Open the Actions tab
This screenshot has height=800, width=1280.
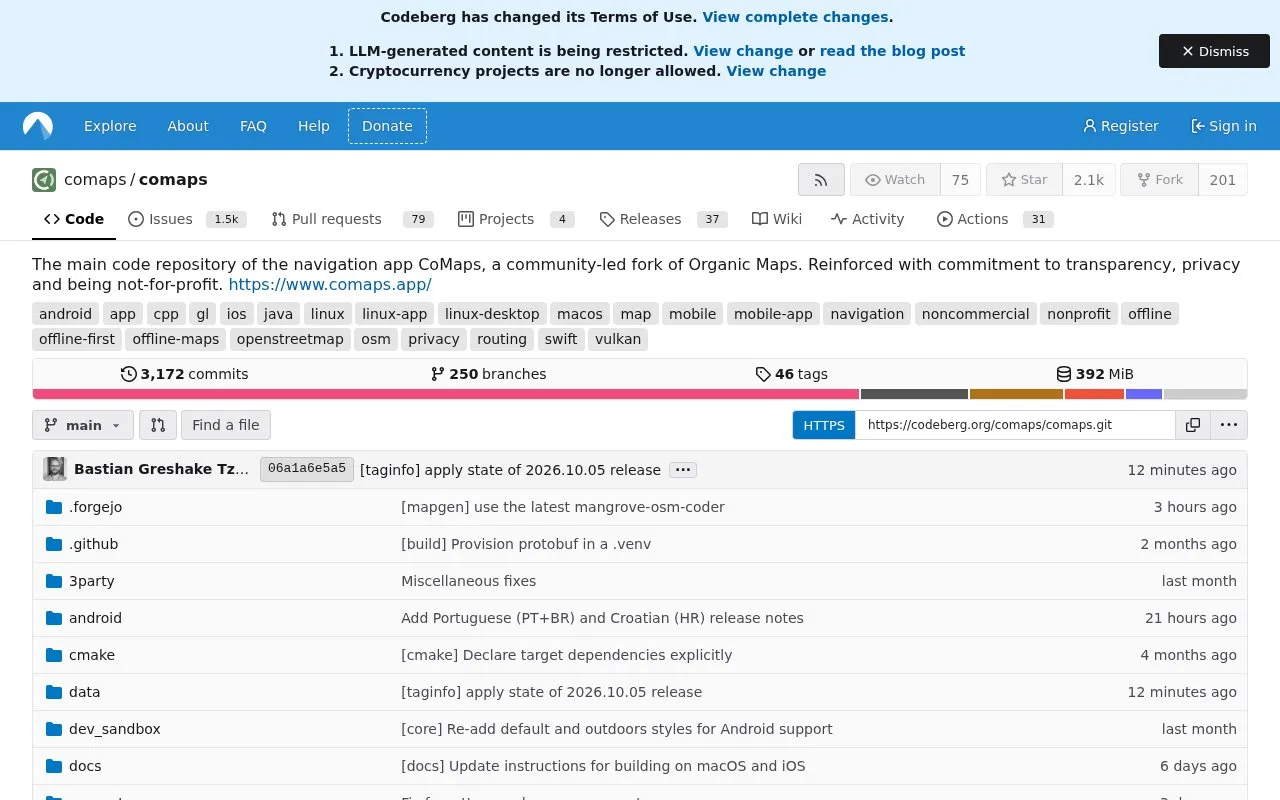[995, 219]
